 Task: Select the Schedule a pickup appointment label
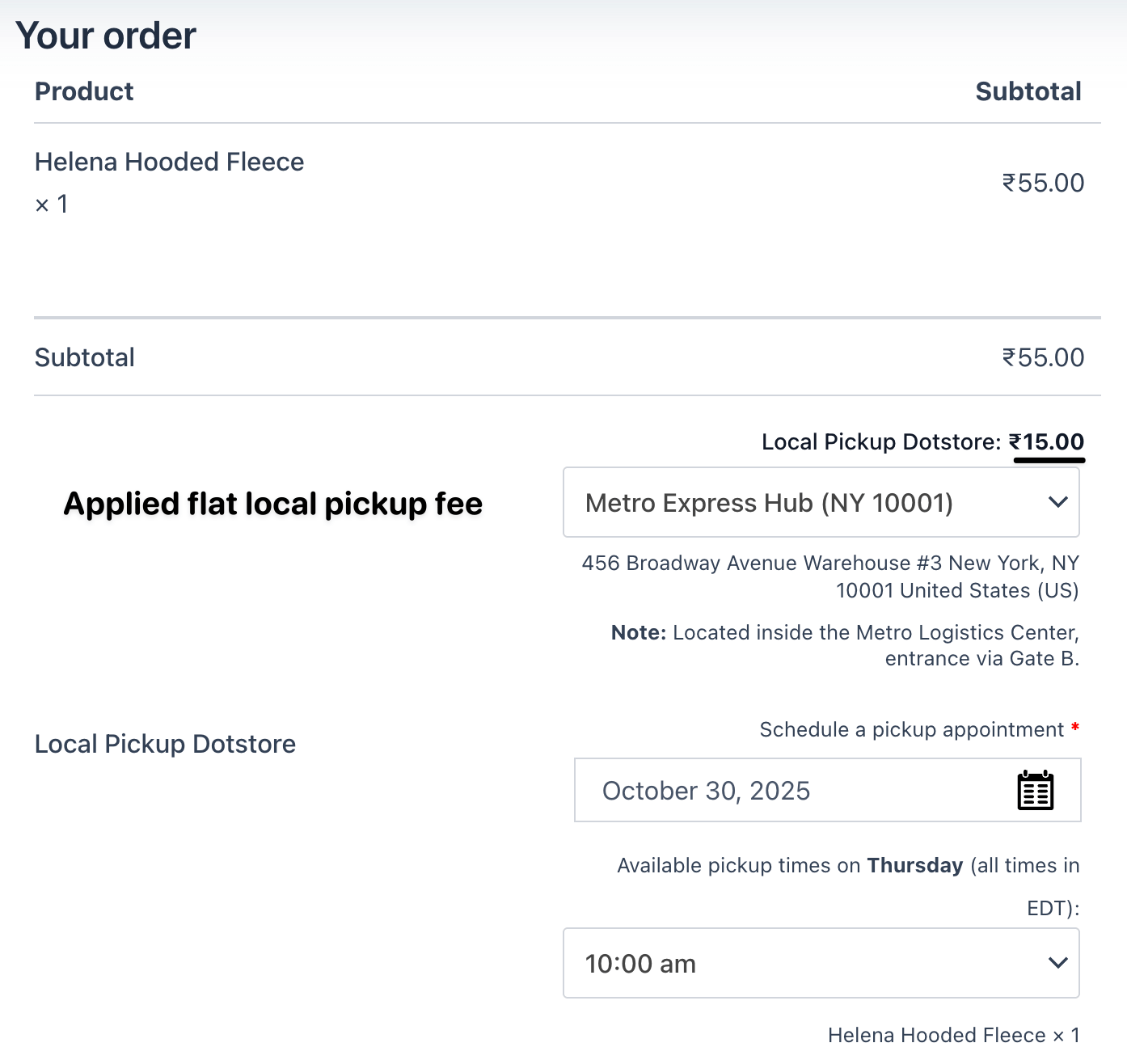pyautogui.click(x=910, y=729)
